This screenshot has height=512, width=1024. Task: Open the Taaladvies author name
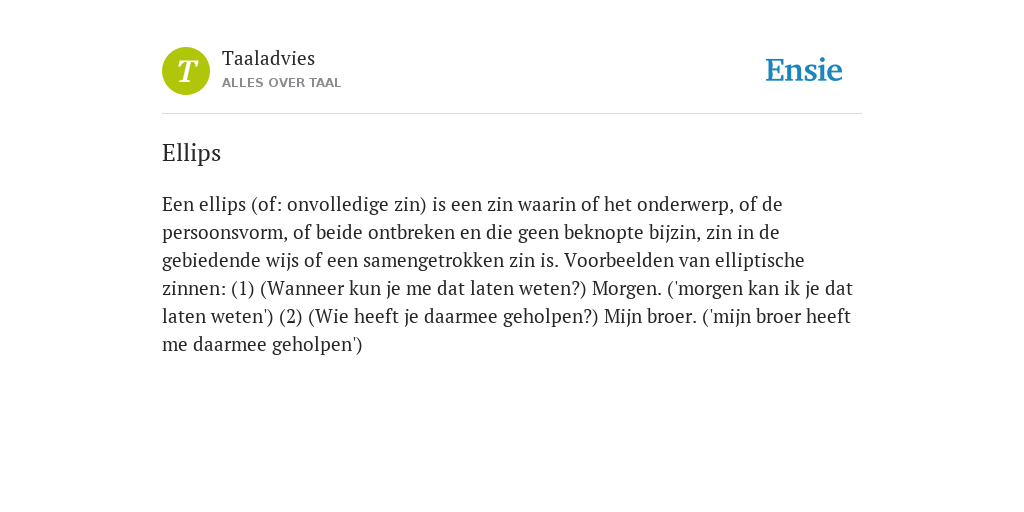[x=268, y=58]
